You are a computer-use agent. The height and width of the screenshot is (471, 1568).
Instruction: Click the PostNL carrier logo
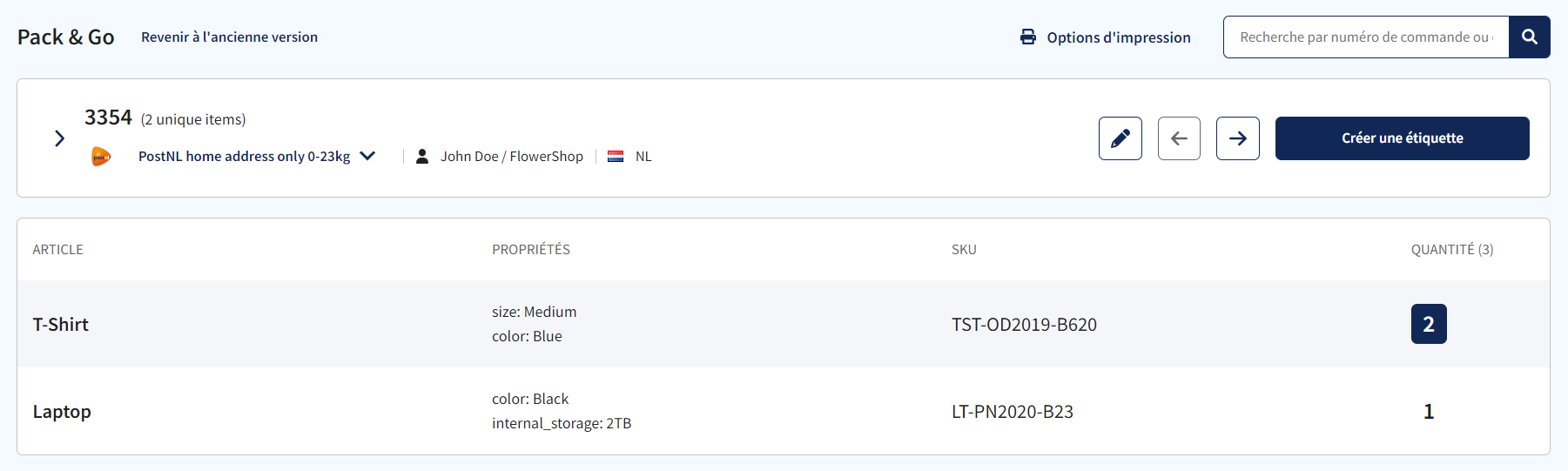pos(101,157)
